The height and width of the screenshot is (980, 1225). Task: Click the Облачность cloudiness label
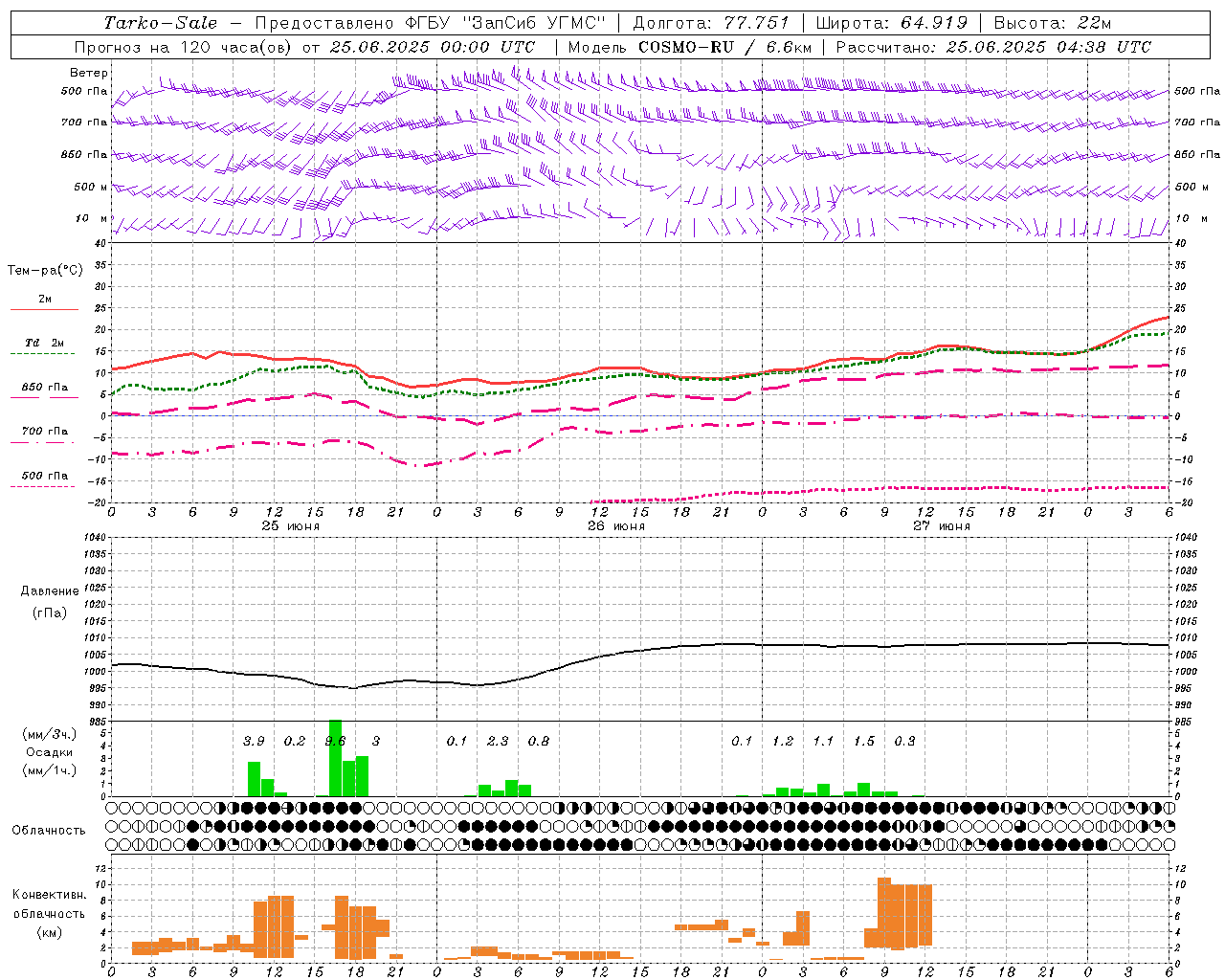tap(49, 831)
